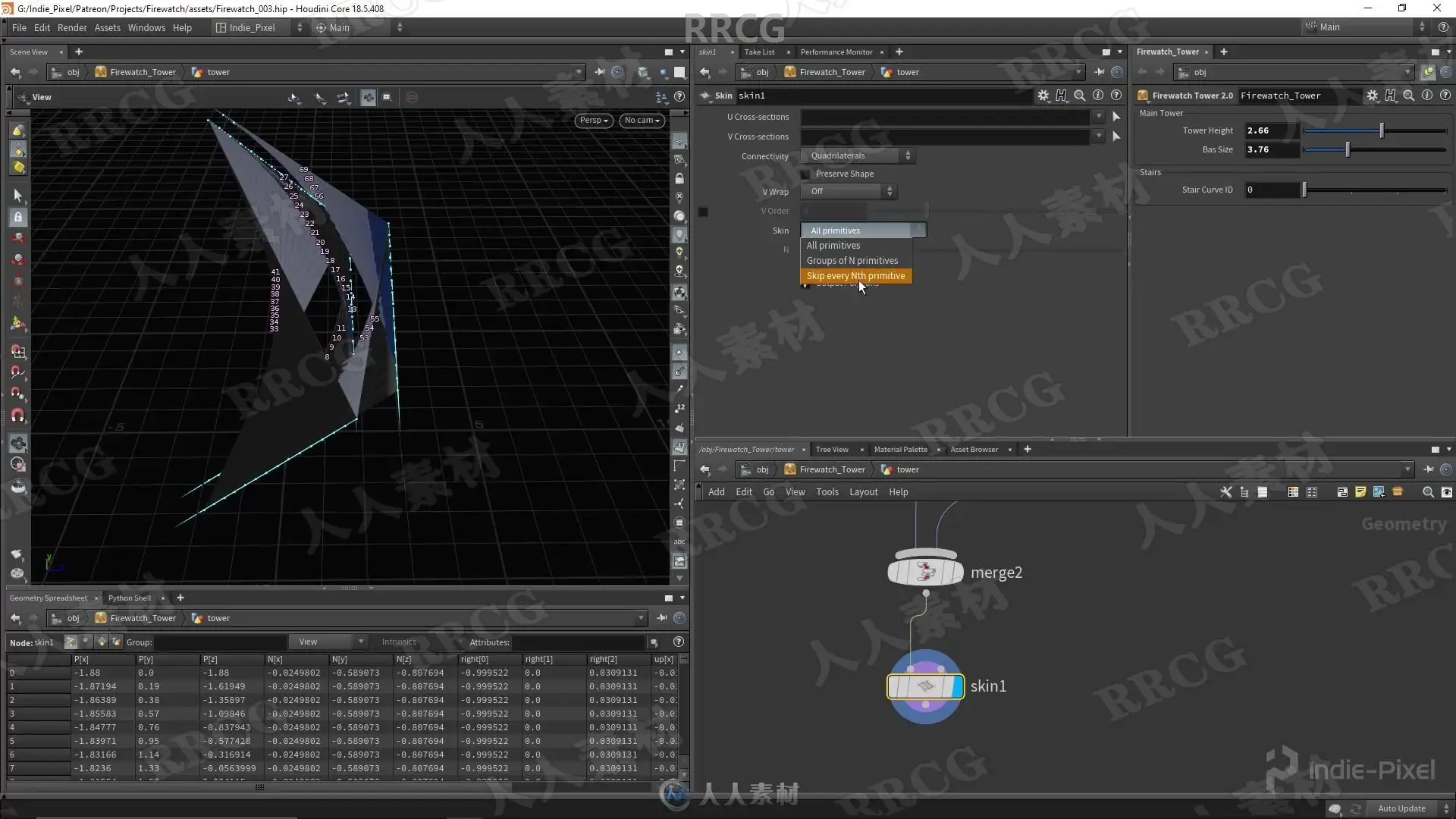Open the Persp viewport dropdown
Image resolution: width=1456 pixels, height=819 pixels.
[594, 121]
